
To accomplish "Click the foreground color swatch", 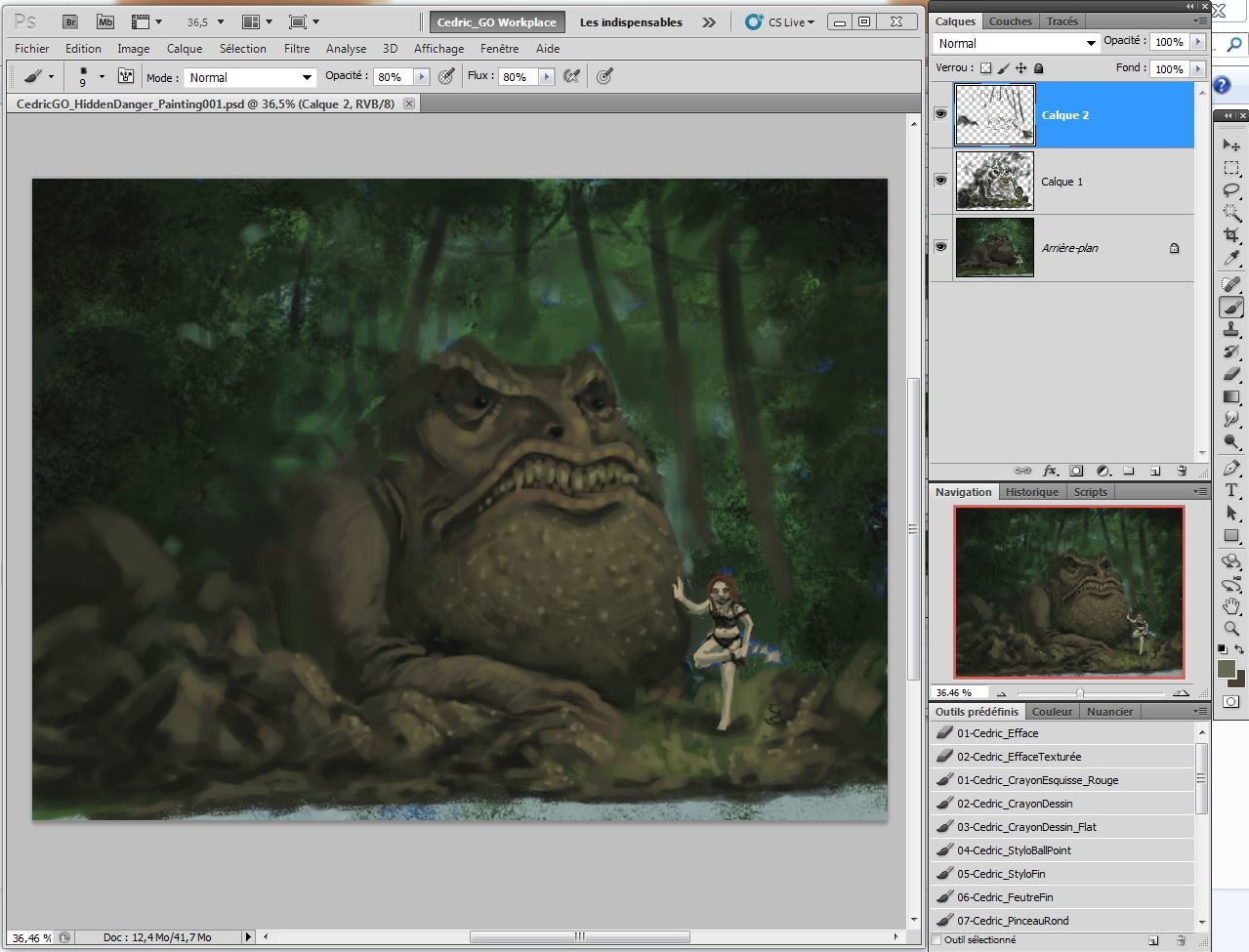I will (1226, 669).
